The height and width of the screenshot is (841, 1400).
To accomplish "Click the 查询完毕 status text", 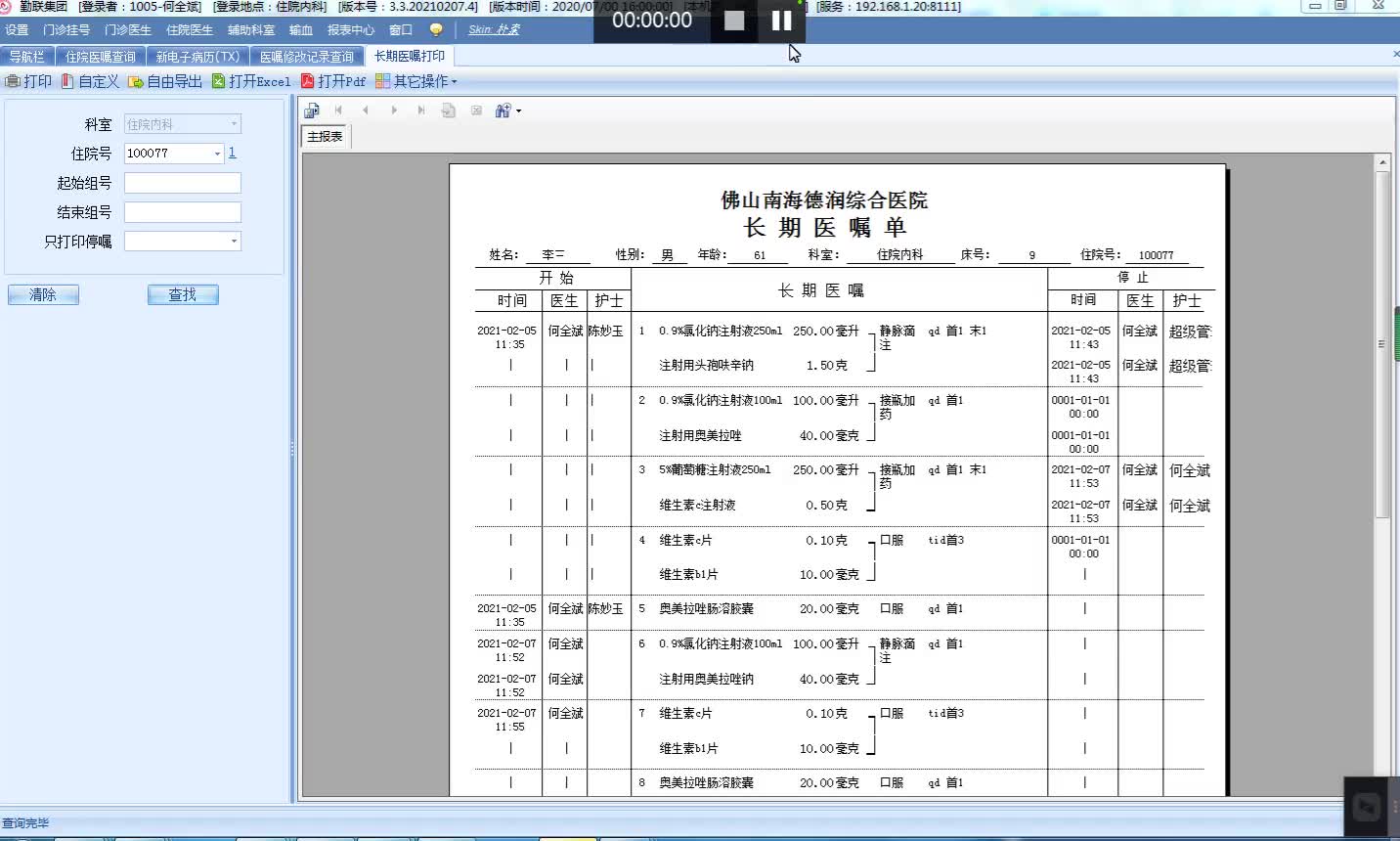I will point(25,823).
